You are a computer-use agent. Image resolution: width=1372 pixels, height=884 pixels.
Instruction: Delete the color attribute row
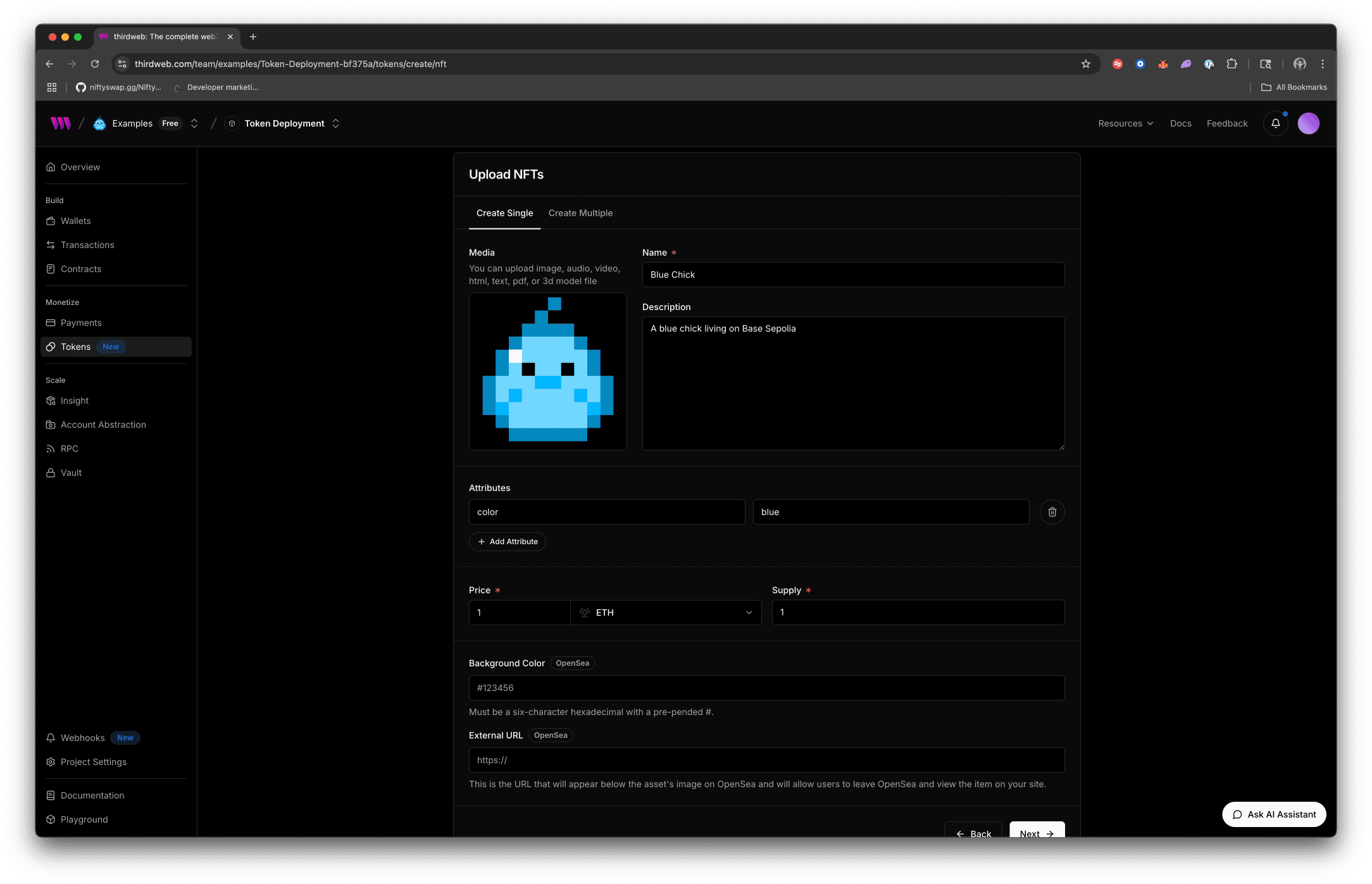1052,512
